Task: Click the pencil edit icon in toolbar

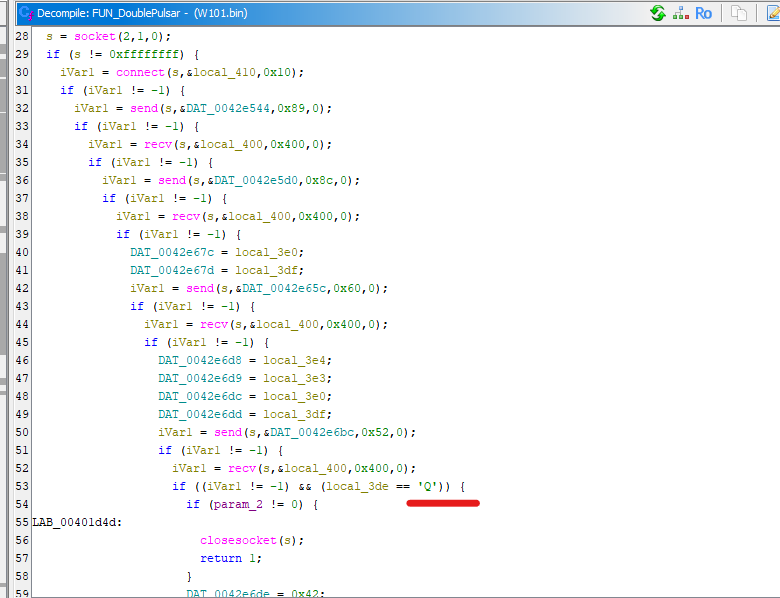Action: (x=772, y=13)
